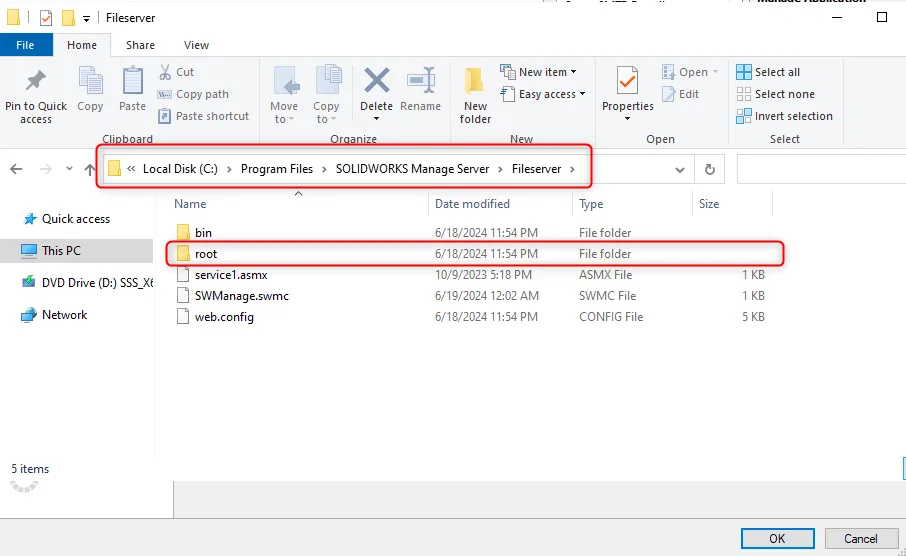This screenshot has width=906, height=556.
Task: Click into the search box
Action: (x=822, y=169)
